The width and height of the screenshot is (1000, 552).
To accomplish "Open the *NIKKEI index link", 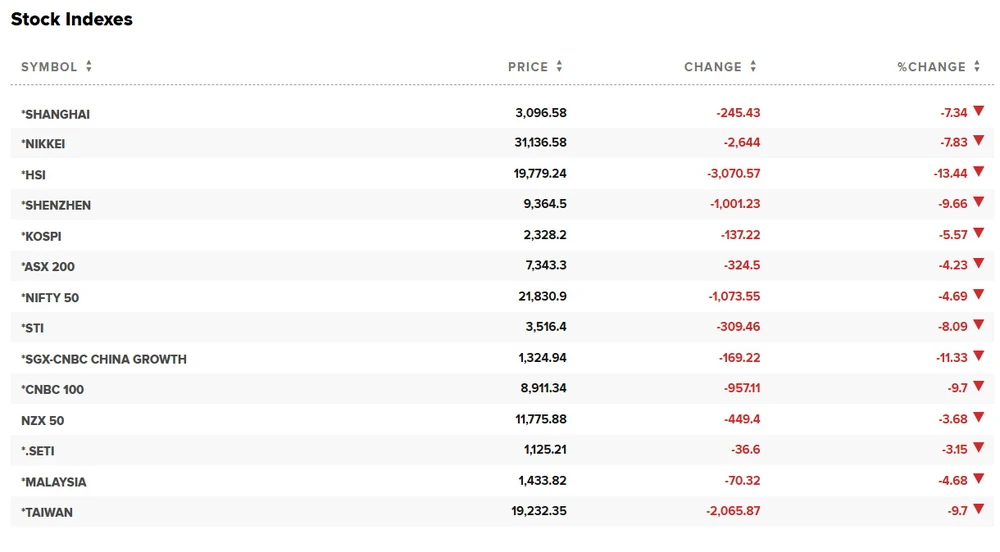I will click(43, 144).
